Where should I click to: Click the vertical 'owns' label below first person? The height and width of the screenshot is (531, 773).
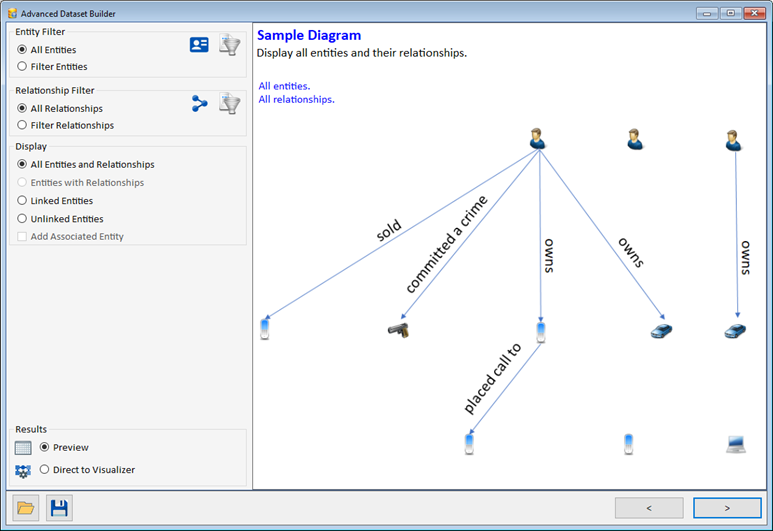coord(549,256)
